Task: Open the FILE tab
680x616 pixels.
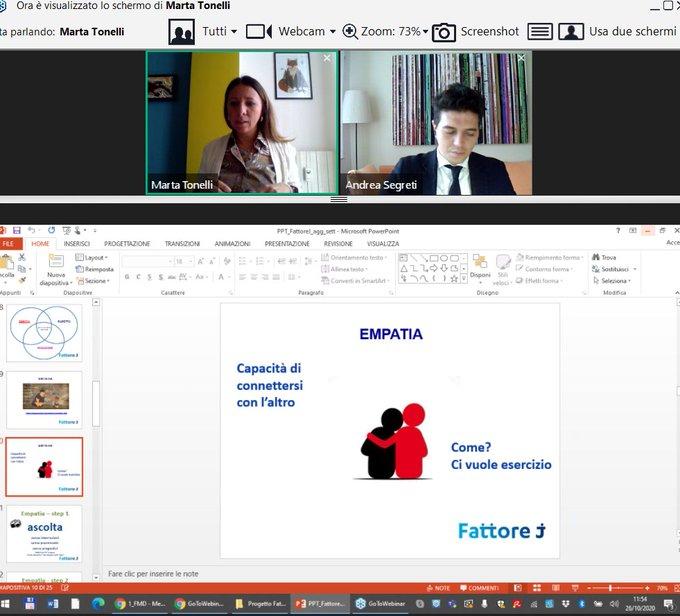Action: tap(8, 244)
